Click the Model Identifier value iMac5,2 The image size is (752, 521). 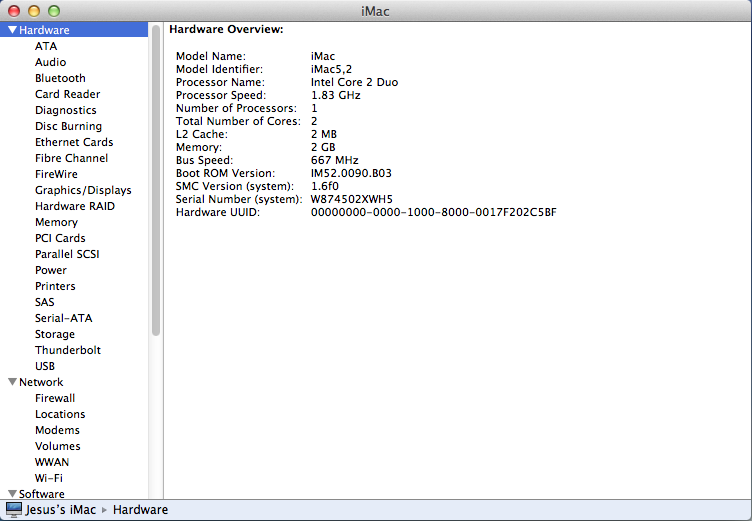[x=331, y=69]
